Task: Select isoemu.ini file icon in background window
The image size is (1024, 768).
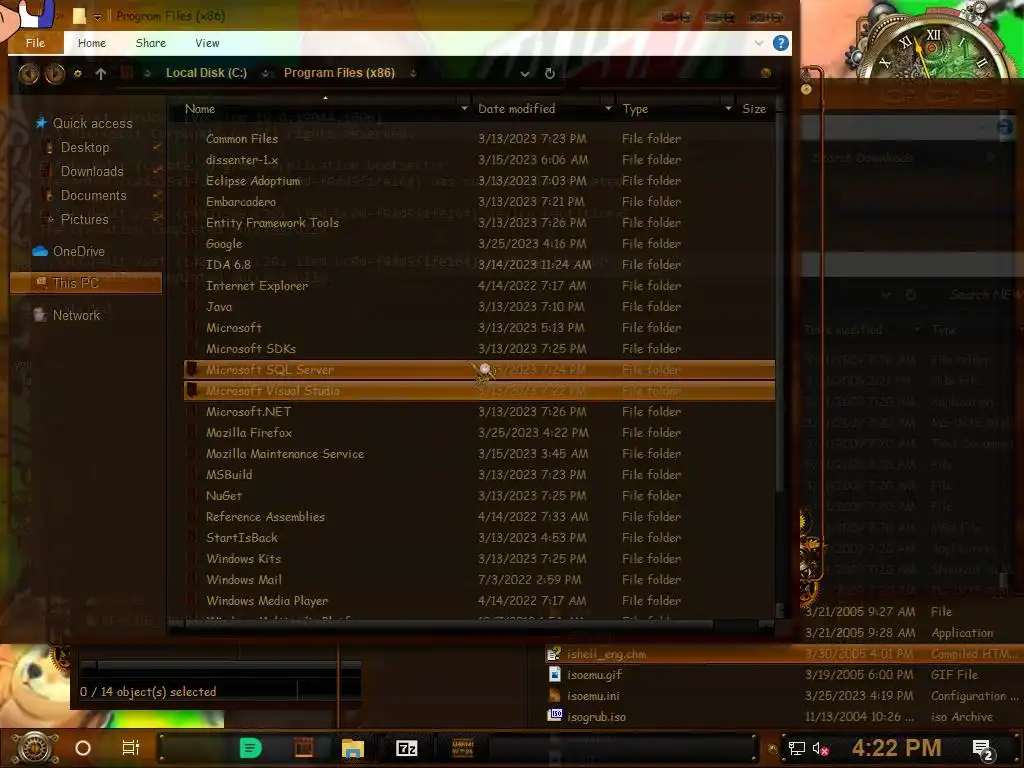Action: [x=554, y=695]
